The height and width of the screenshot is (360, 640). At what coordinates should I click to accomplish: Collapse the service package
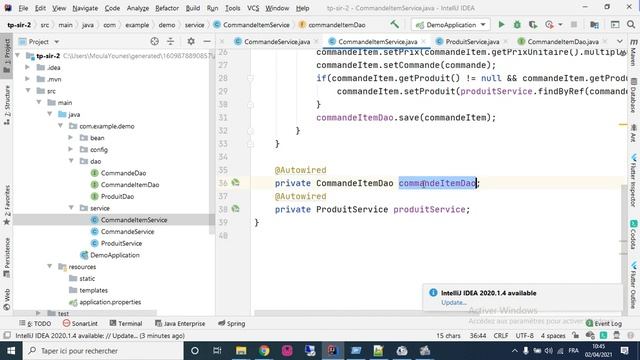(71, 208)
